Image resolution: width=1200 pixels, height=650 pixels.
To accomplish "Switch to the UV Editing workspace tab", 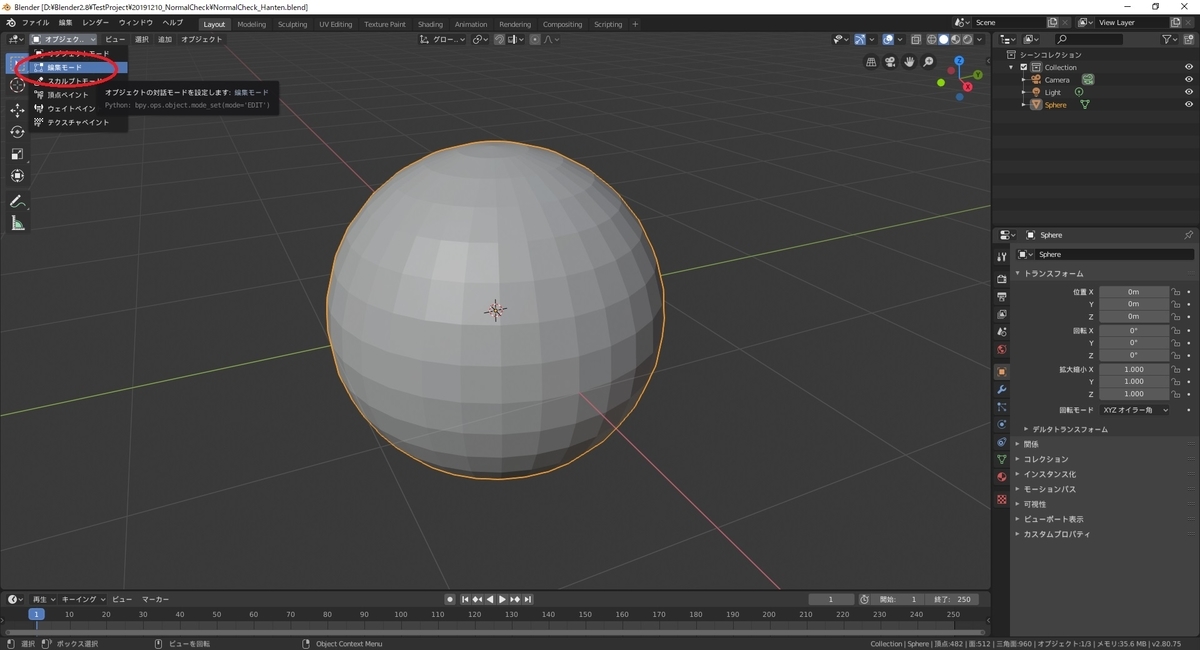I will [336, 24].
